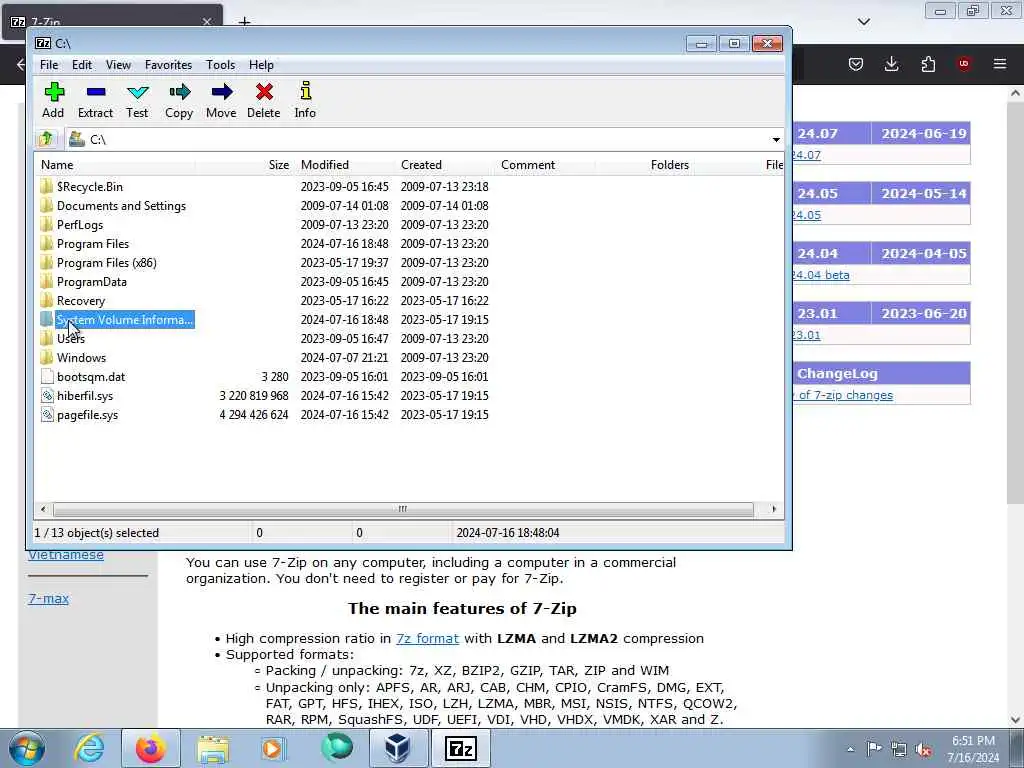Select the PerfLogs folder icon
This screenshot has height=768, width=1024.
46,225
